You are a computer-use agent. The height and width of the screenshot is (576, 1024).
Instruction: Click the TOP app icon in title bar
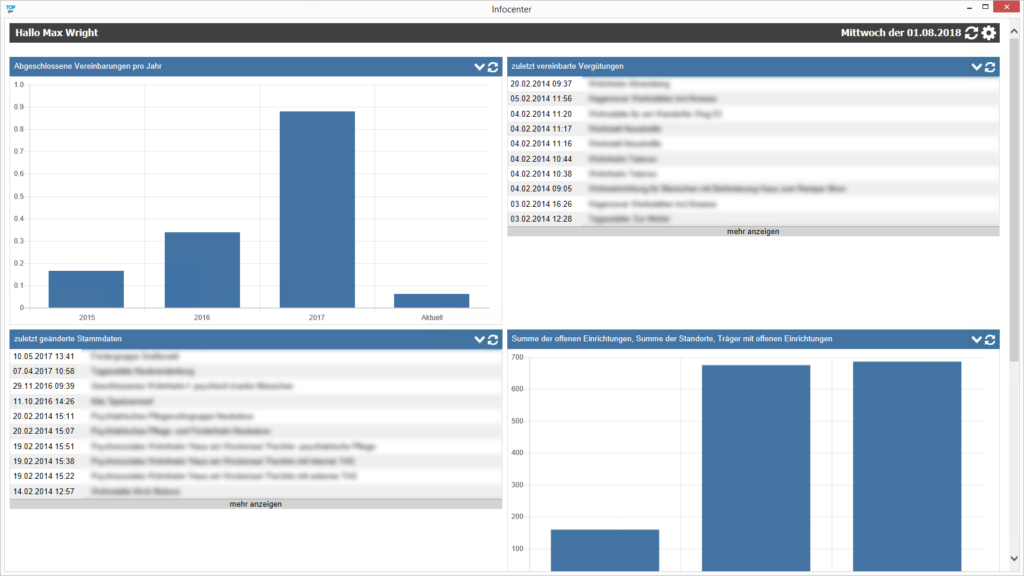click(x=10, y=7)
